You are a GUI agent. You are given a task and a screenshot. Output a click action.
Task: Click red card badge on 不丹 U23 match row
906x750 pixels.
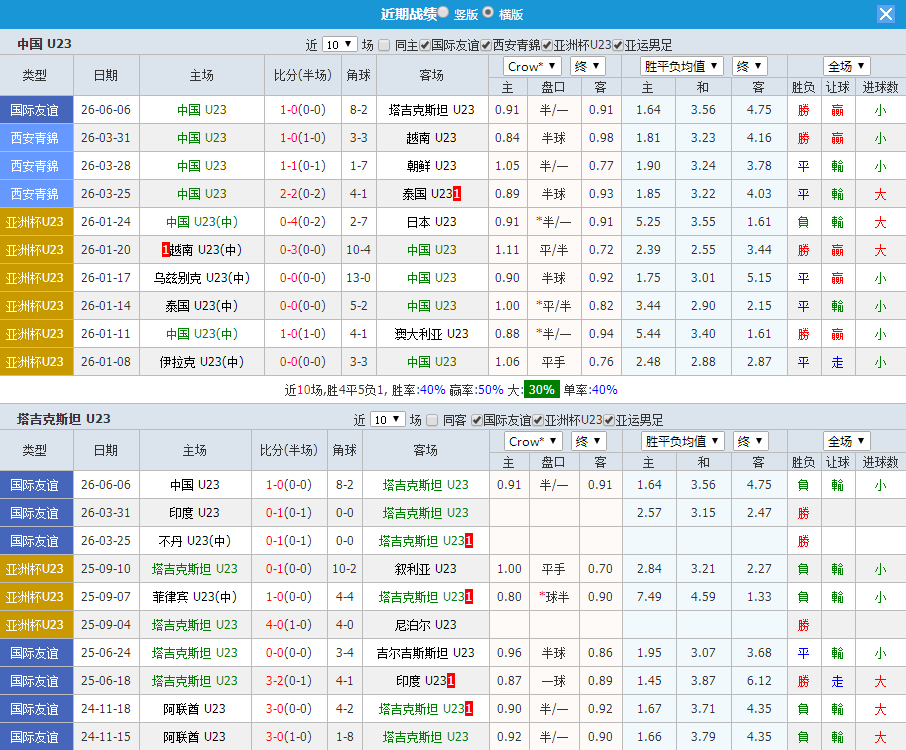[469, 541]
